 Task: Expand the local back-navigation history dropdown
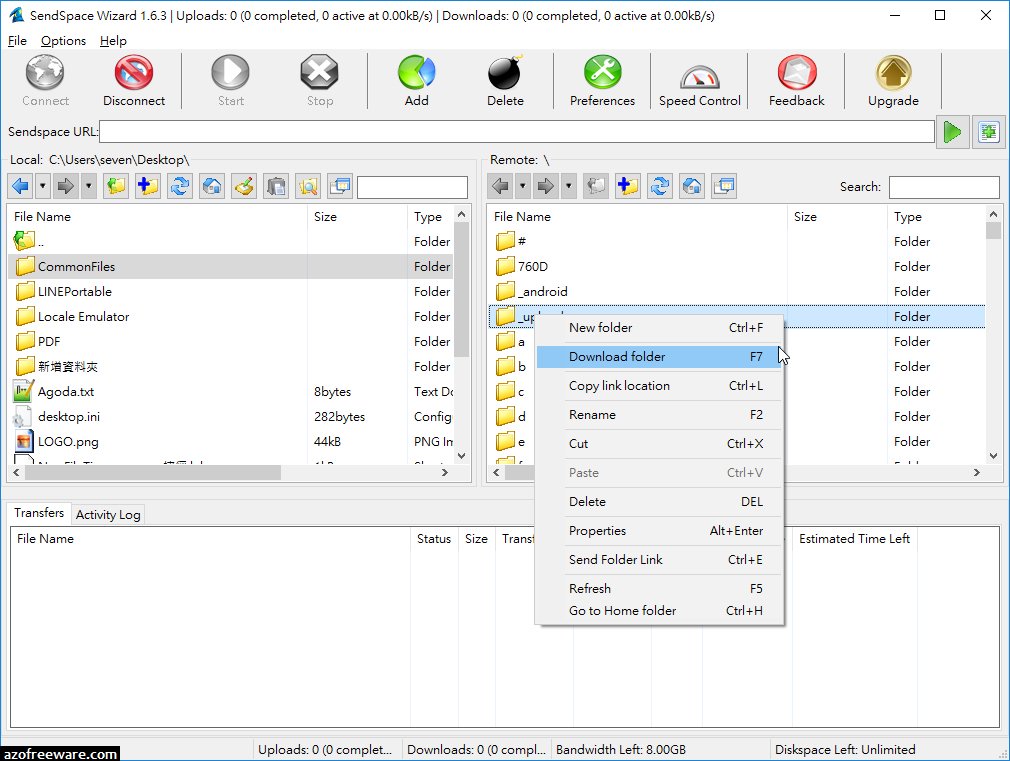41,186
